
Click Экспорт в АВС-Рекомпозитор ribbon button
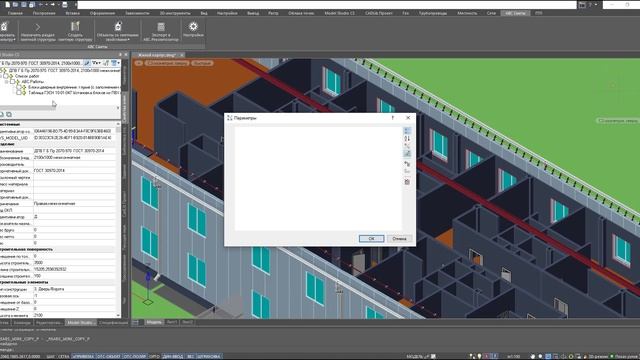pyautogui.click(x=161, y=31)
